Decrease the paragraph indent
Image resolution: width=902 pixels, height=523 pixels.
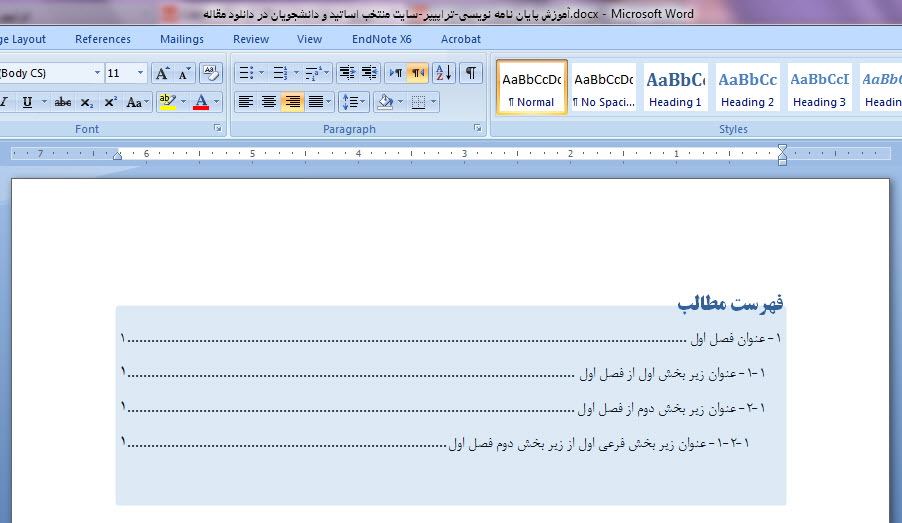coord(347,73)
